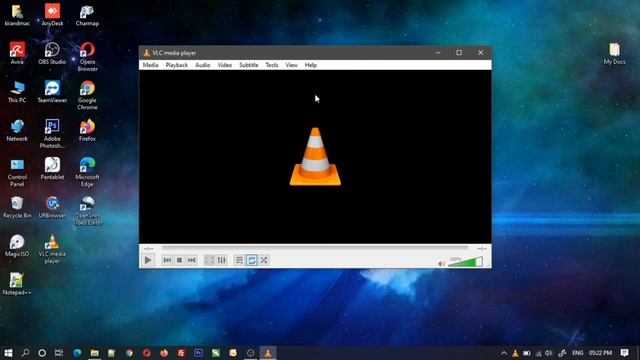Open the notification action center icon
This screenshot has width=640, height=360.
(624, 353)
